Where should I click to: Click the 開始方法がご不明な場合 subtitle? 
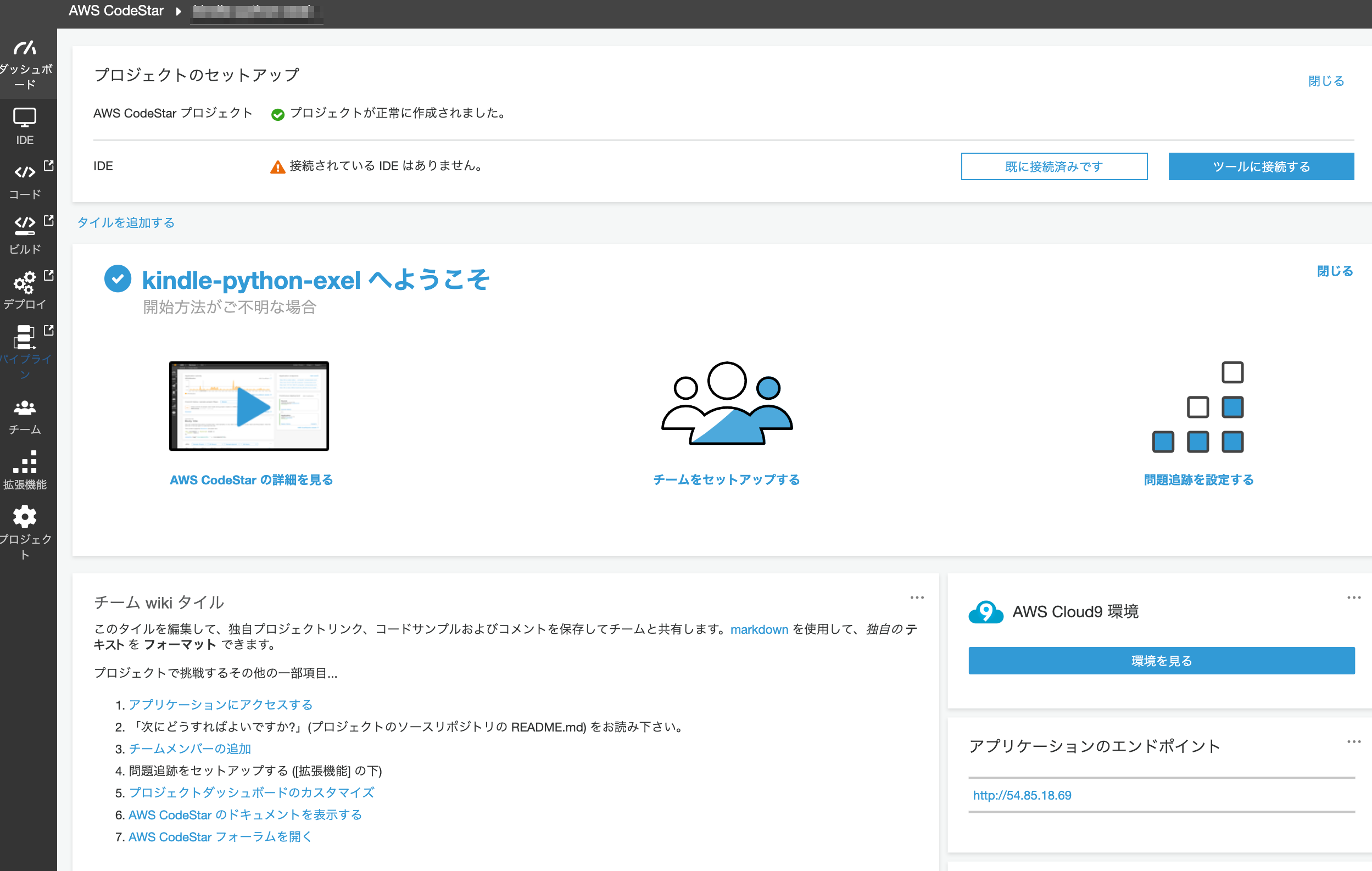tap(230, 307)
